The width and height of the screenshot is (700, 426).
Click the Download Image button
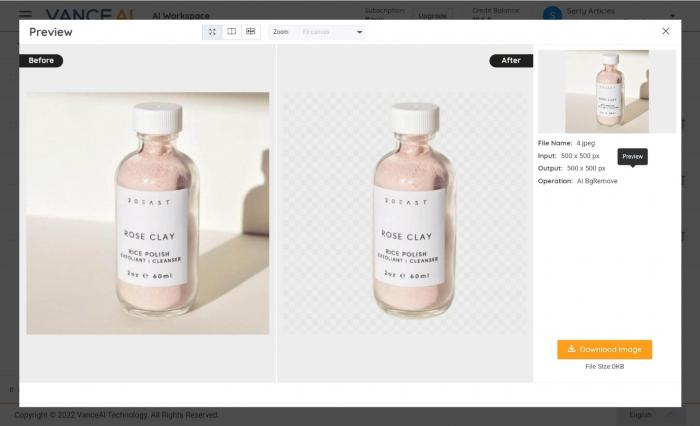(x=604, y=349)
